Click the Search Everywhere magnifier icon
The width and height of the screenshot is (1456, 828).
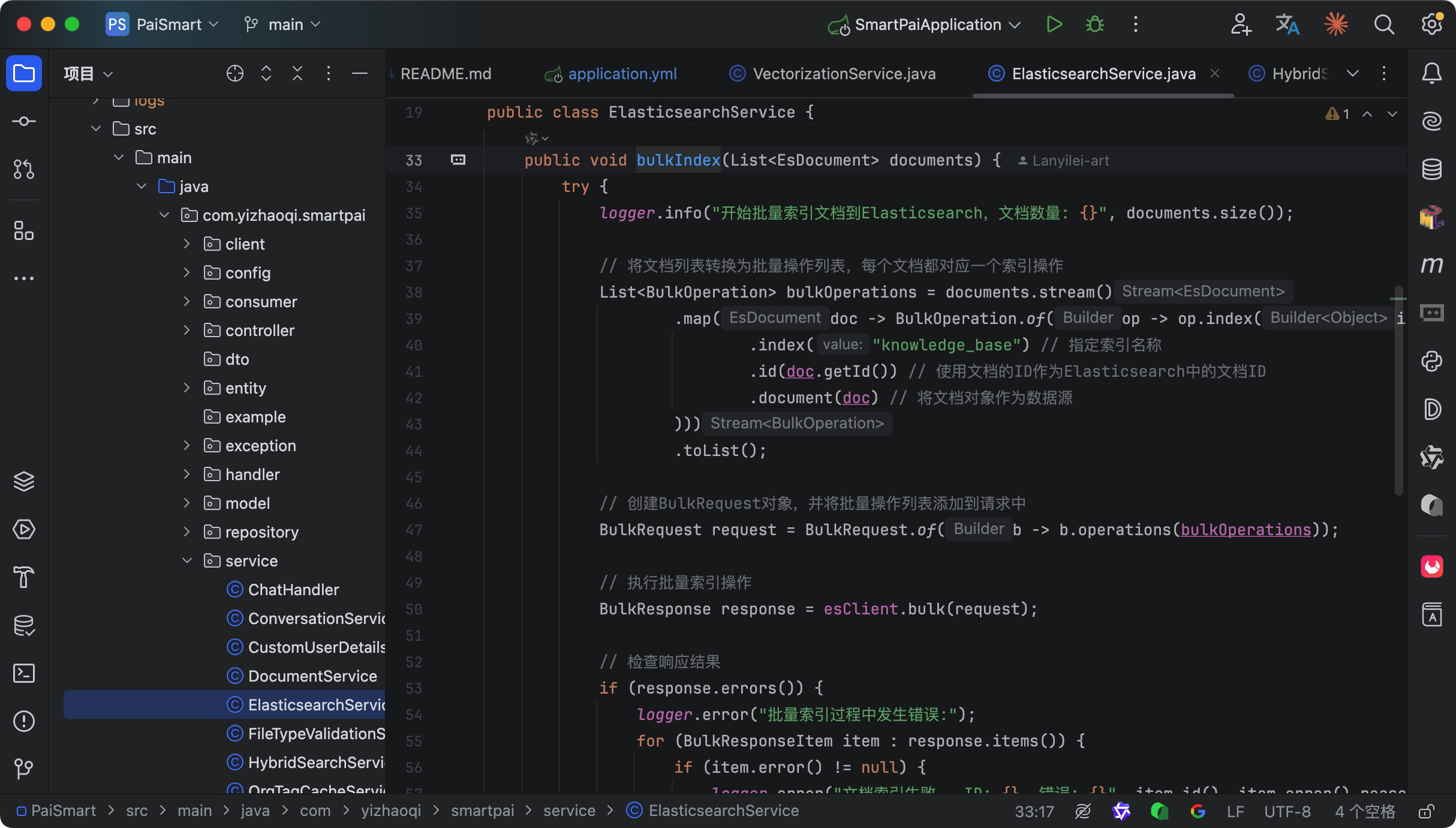click(1384, 25)
